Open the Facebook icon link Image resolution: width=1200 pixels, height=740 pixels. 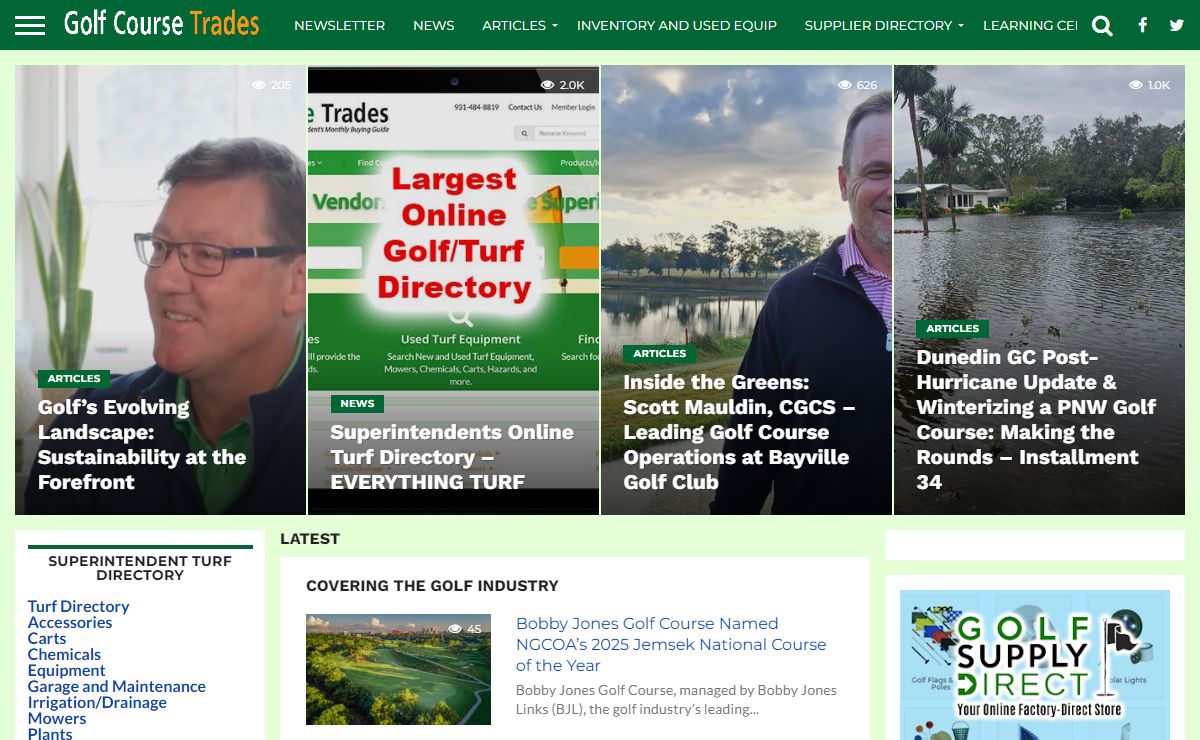(x=1143, y=25)
